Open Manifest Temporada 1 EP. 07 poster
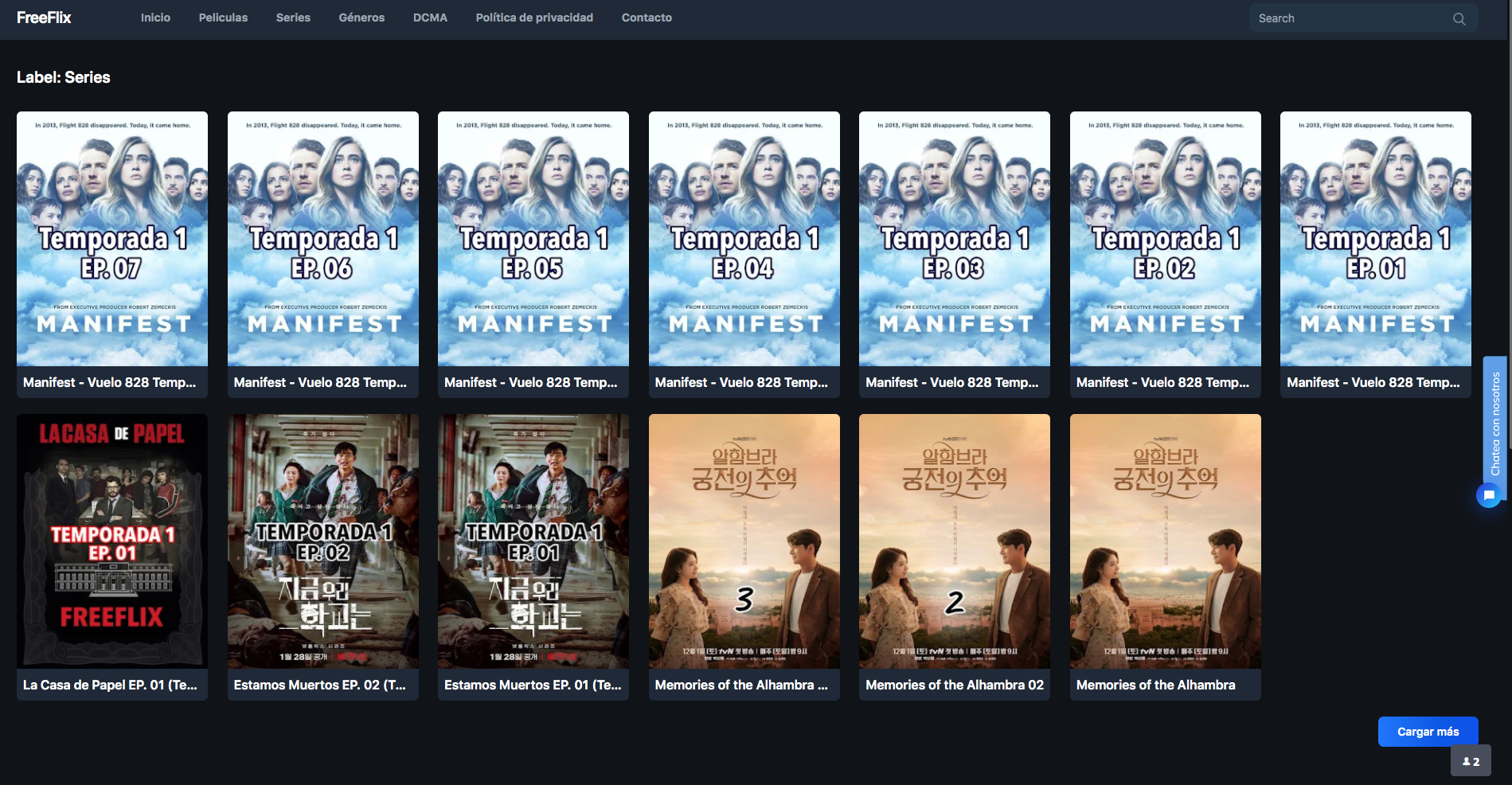1512x785 pixels. (x=112, y=239)
